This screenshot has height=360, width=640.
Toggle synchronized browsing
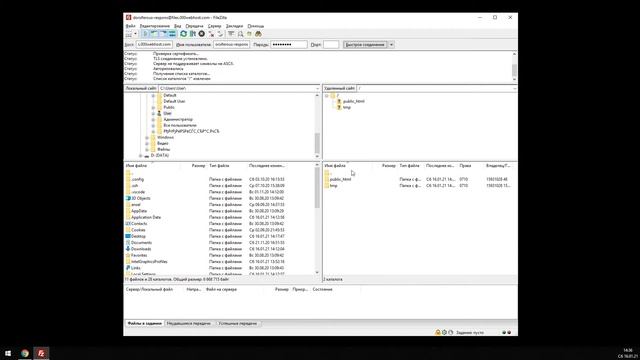(x=249, y=34)
